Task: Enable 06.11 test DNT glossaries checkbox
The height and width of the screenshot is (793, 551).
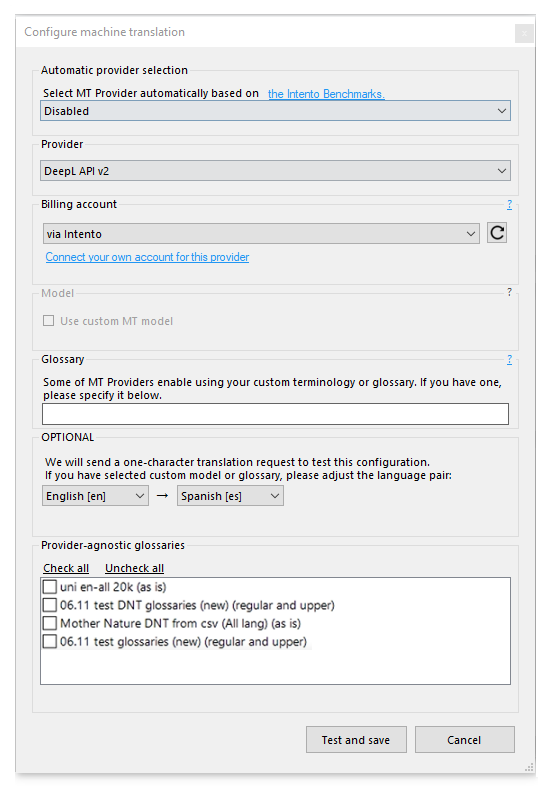Action: click(50, 605)
